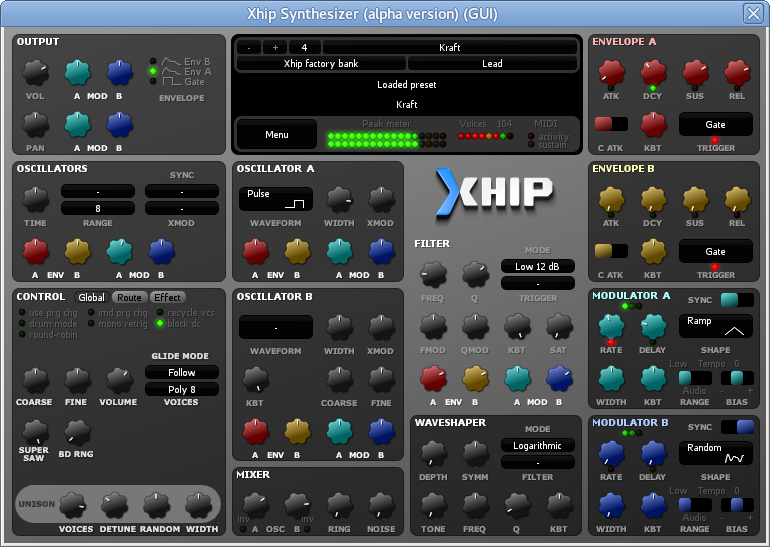
Task: Click the Filter SAT knob
Action: [x=559, y=327]
